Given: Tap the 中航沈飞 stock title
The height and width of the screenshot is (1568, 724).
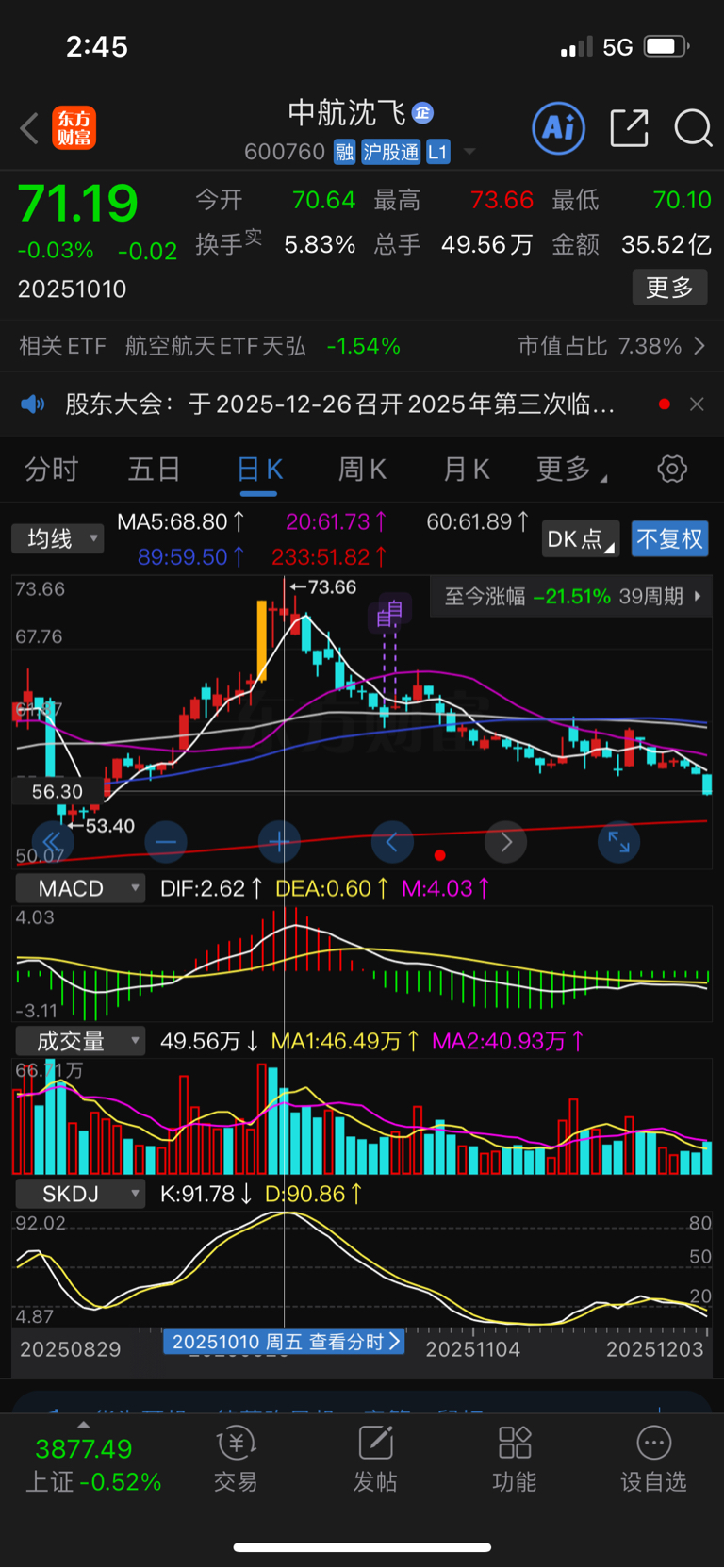Looking at the screenshot, I should 347,113.
